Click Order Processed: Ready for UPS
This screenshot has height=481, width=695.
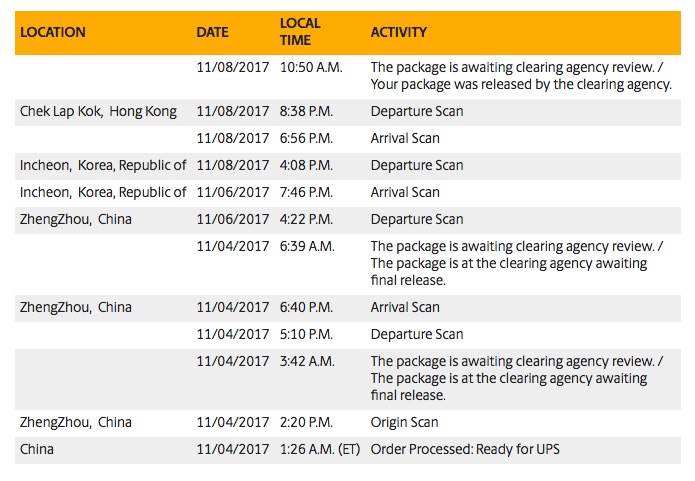pyautogui.click(x=465, y=450)
